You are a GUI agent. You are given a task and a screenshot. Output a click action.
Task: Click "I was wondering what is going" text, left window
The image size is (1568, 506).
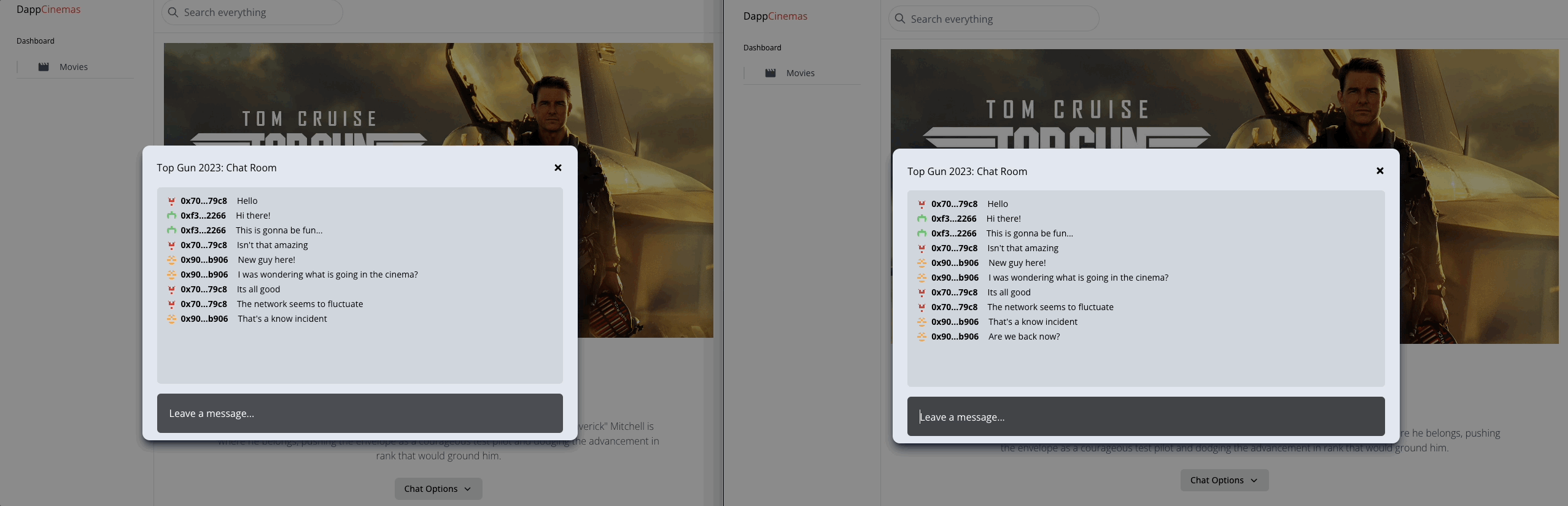pos(328,274)
